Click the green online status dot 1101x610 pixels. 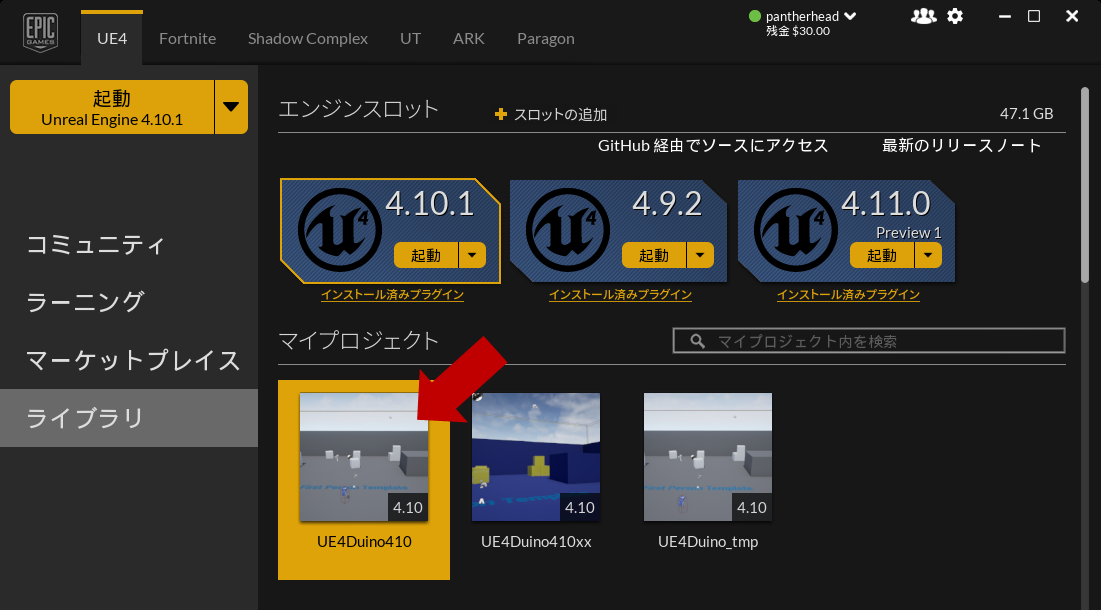click(755, 16)
